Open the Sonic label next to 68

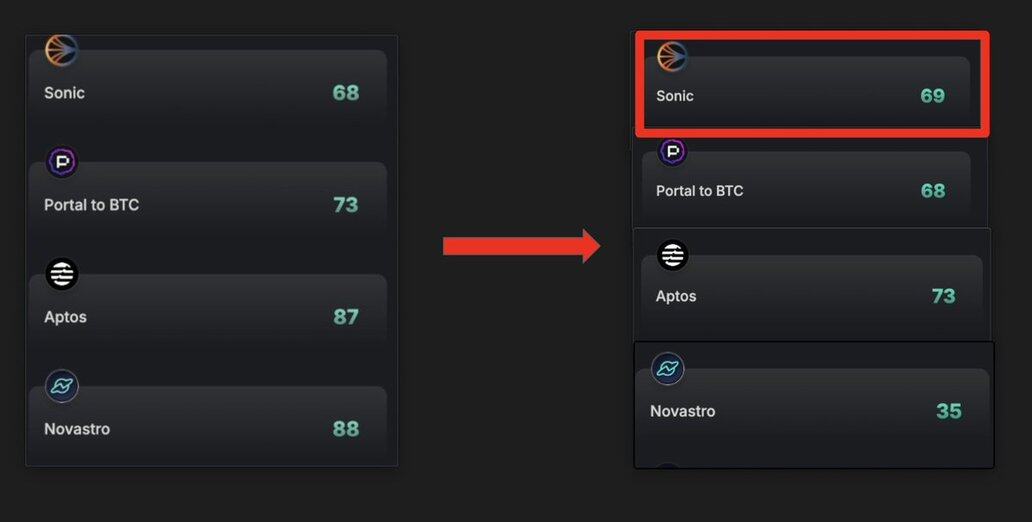(64, 93)
